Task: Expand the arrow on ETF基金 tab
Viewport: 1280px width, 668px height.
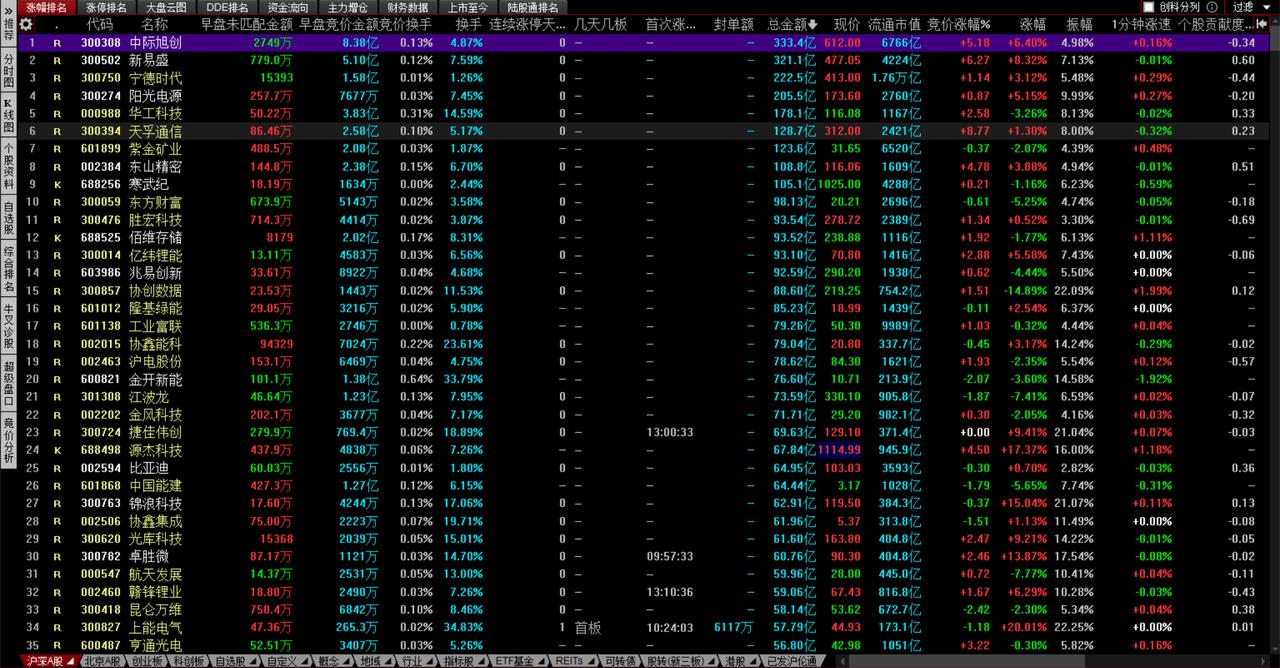Action: [x=540, y=661]
